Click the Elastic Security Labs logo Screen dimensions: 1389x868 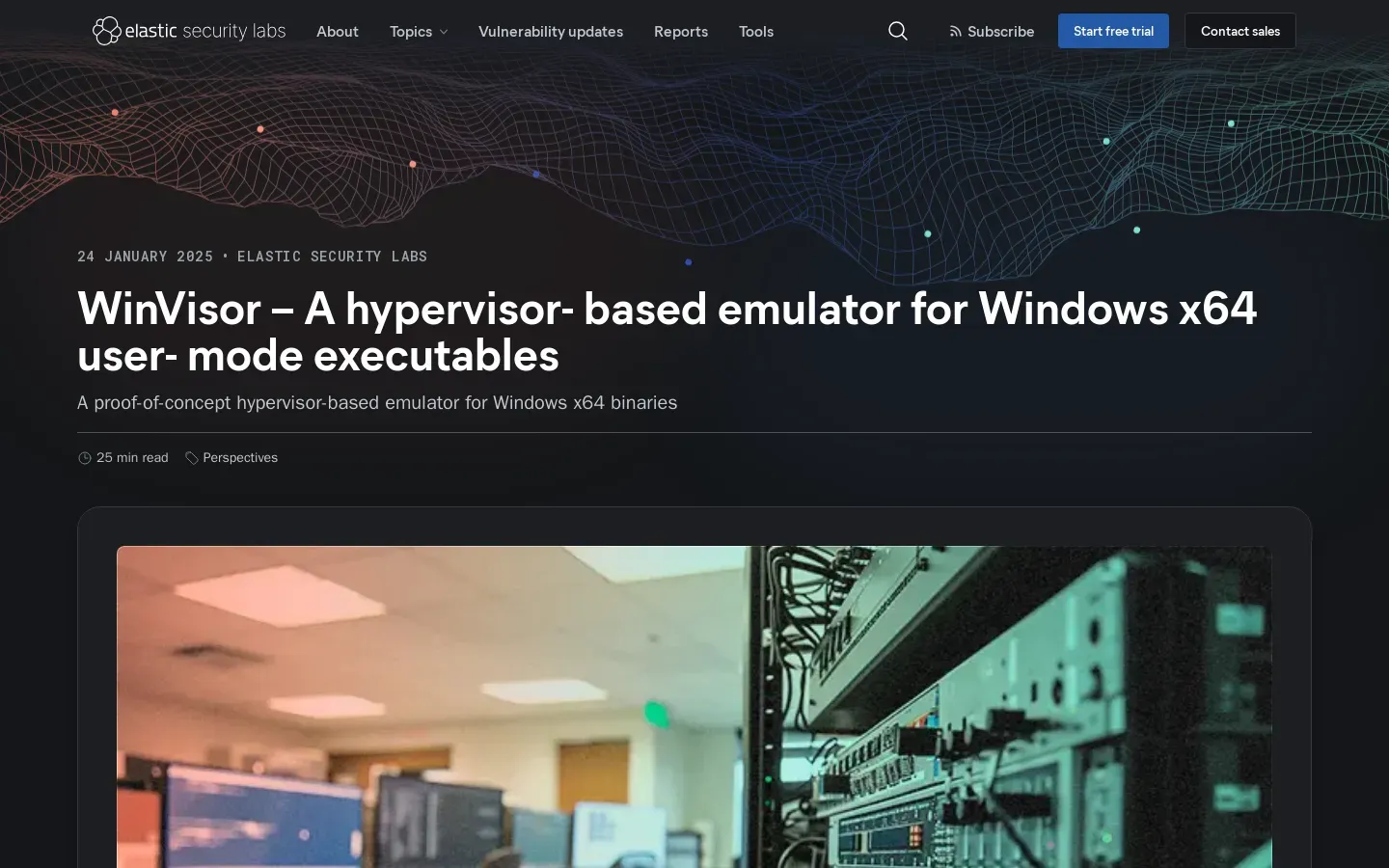click(x=189, y=31)
